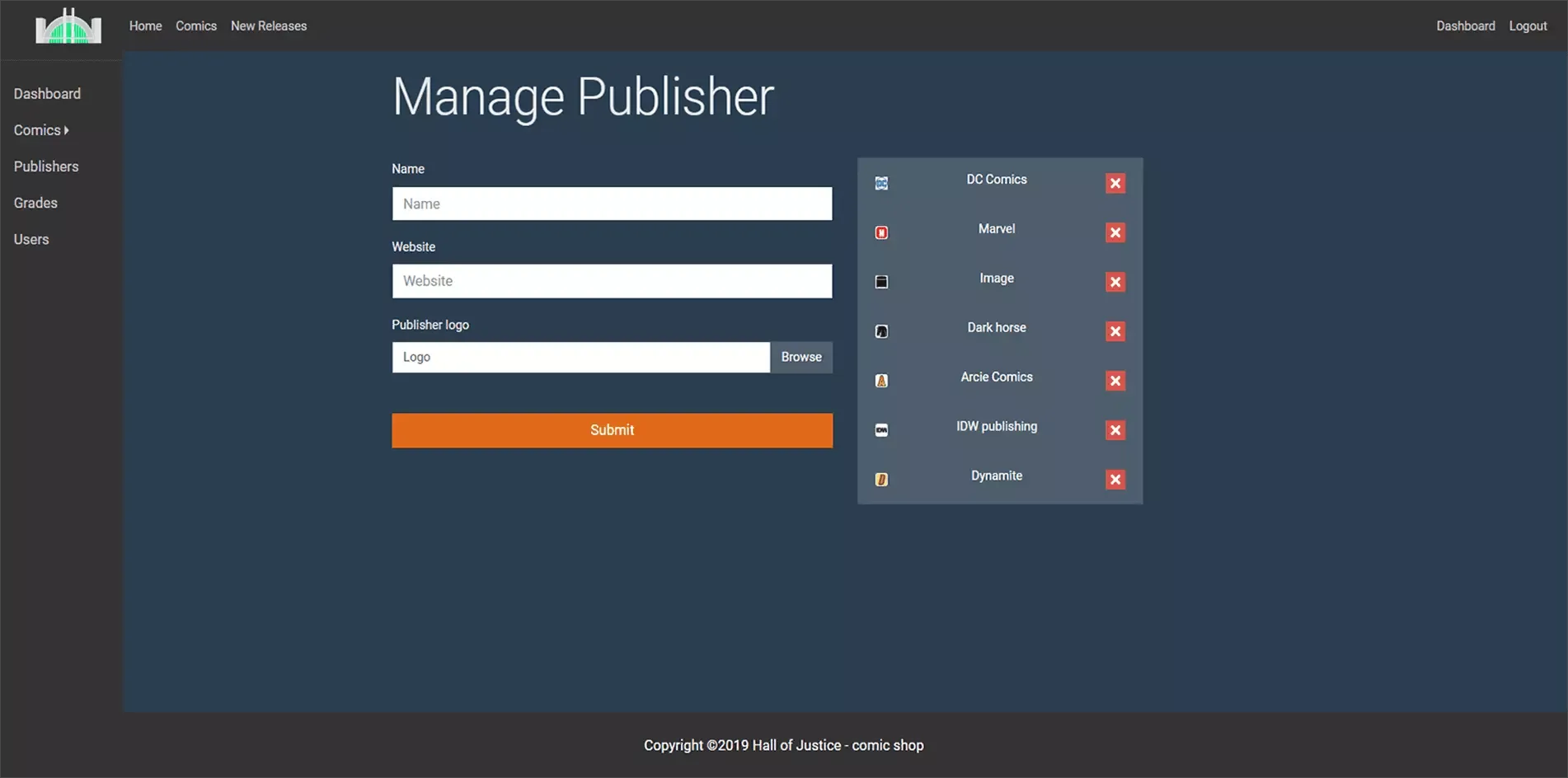1568x778 pixels.
Task: Click the Arcie Comics publisher logo icon
Action: pos(881,381)
